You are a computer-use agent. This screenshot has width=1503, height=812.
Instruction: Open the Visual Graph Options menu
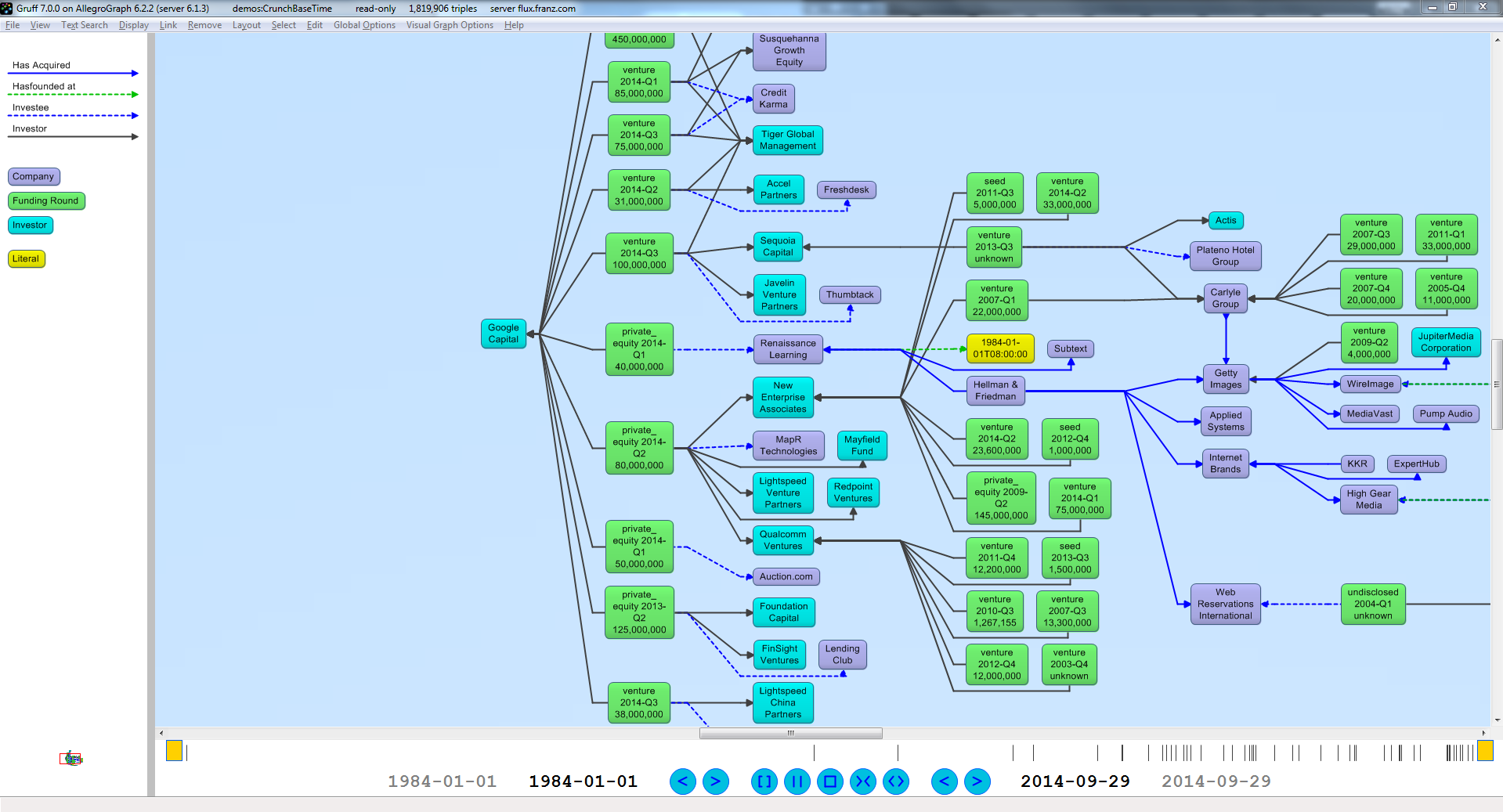click(x=449, y=25)
